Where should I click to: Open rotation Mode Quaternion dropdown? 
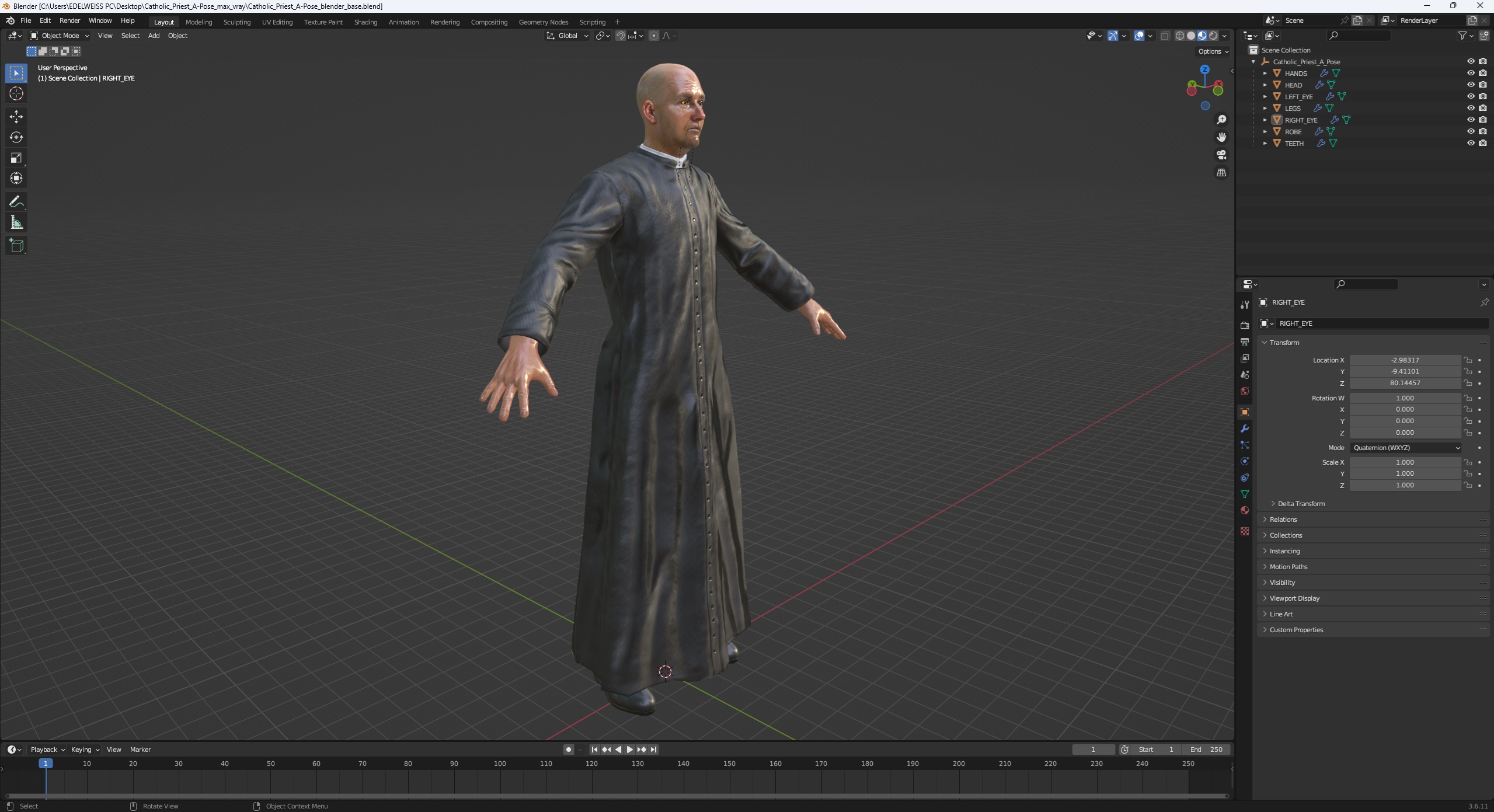(1406, 448)
